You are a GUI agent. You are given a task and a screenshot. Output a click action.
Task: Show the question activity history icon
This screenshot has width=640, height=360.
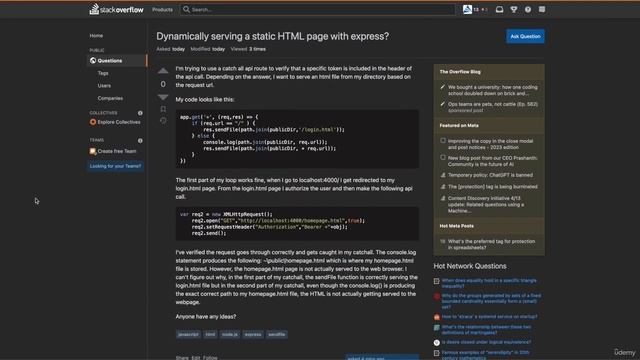[x=163, y=120]
